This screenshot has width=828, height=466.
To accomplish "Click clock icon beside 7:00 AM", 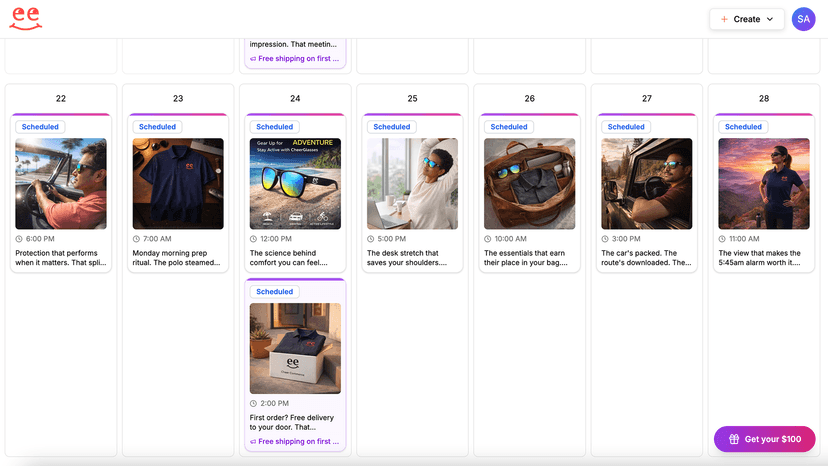I will (x=136, y=239).
